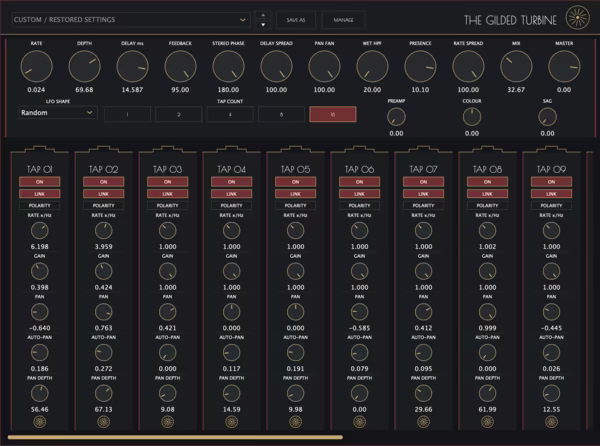
Task: Click Tap 07 pan depth value 29.66
Action: [x=423, y=409]
